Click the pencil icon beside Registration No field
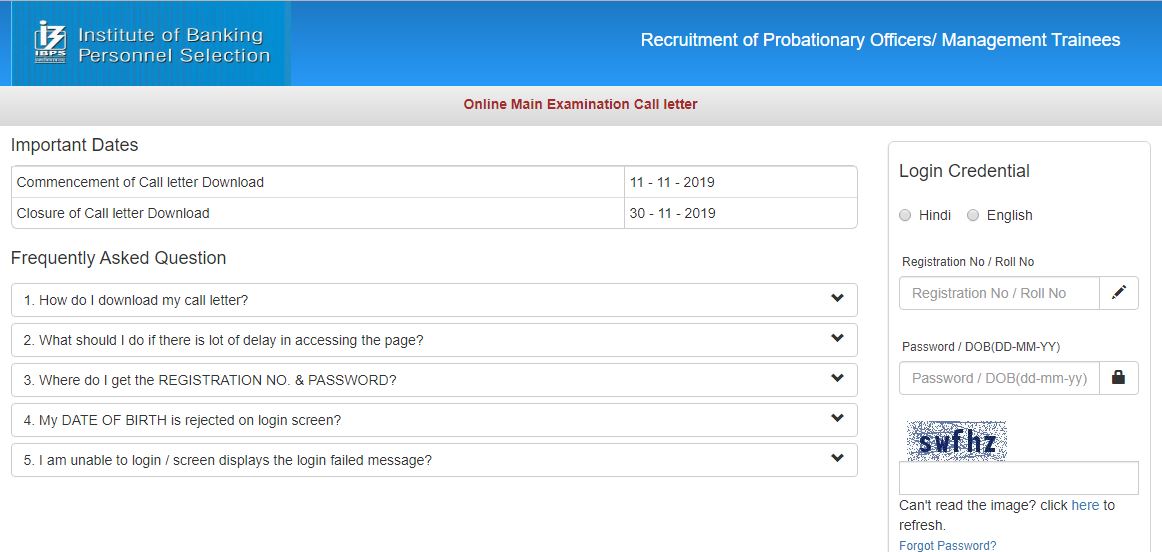 click(x=1118, y=293)
